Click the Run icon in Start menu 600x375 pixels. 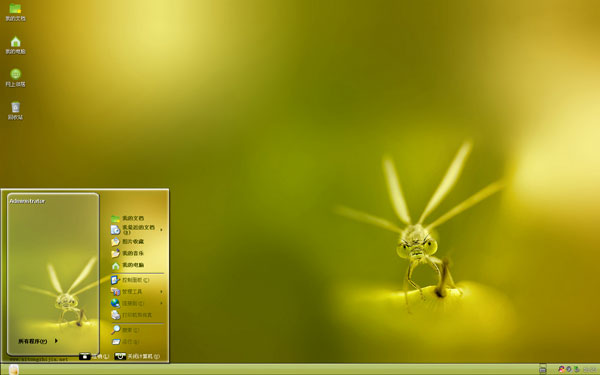pyautogui.click(x=116, y=342)
